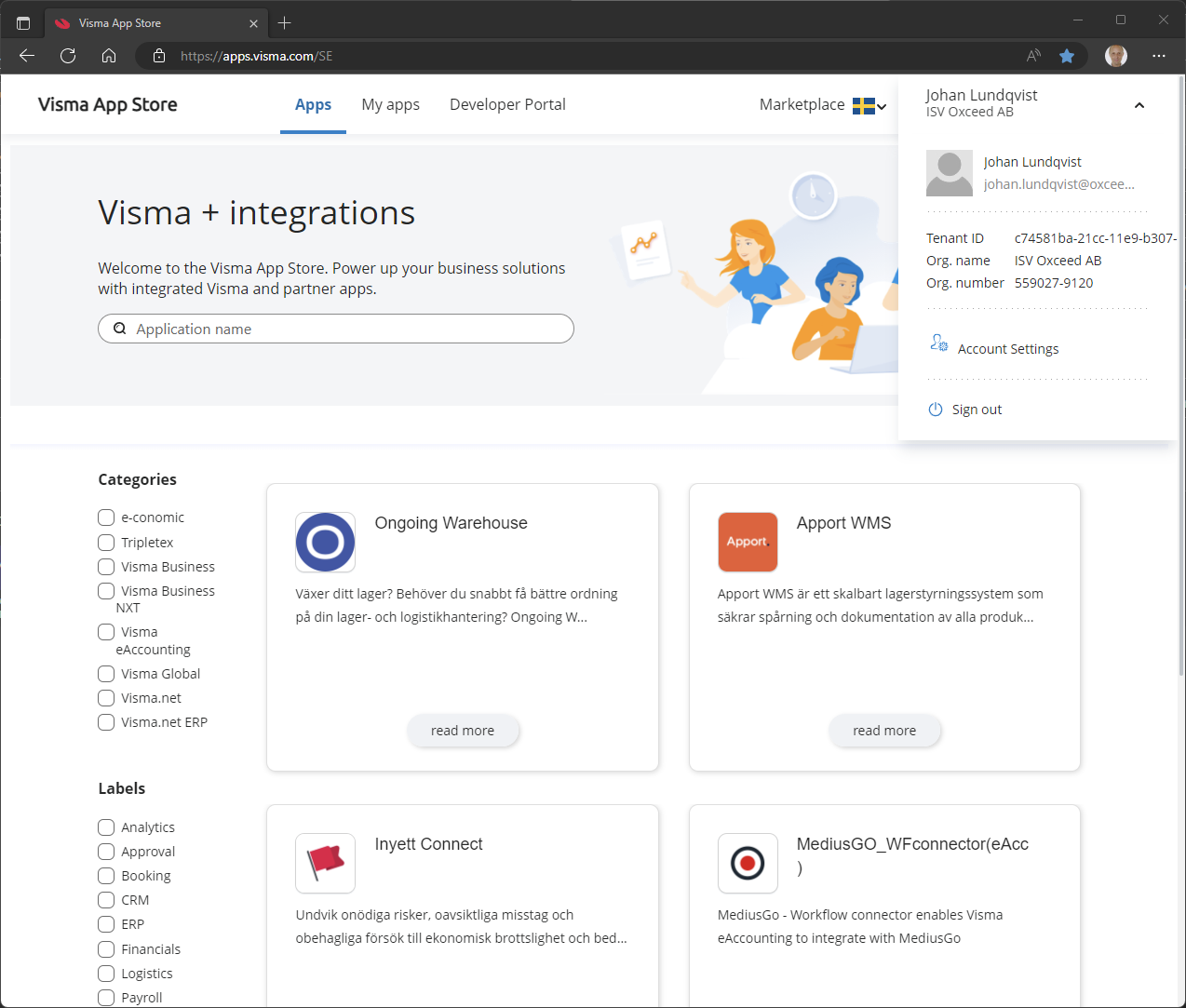Open the Marketplace country dropdown
Image resolution: width=1186 pixels, height=1008 pixels.
pyautogui.click(x=882, y=105)
